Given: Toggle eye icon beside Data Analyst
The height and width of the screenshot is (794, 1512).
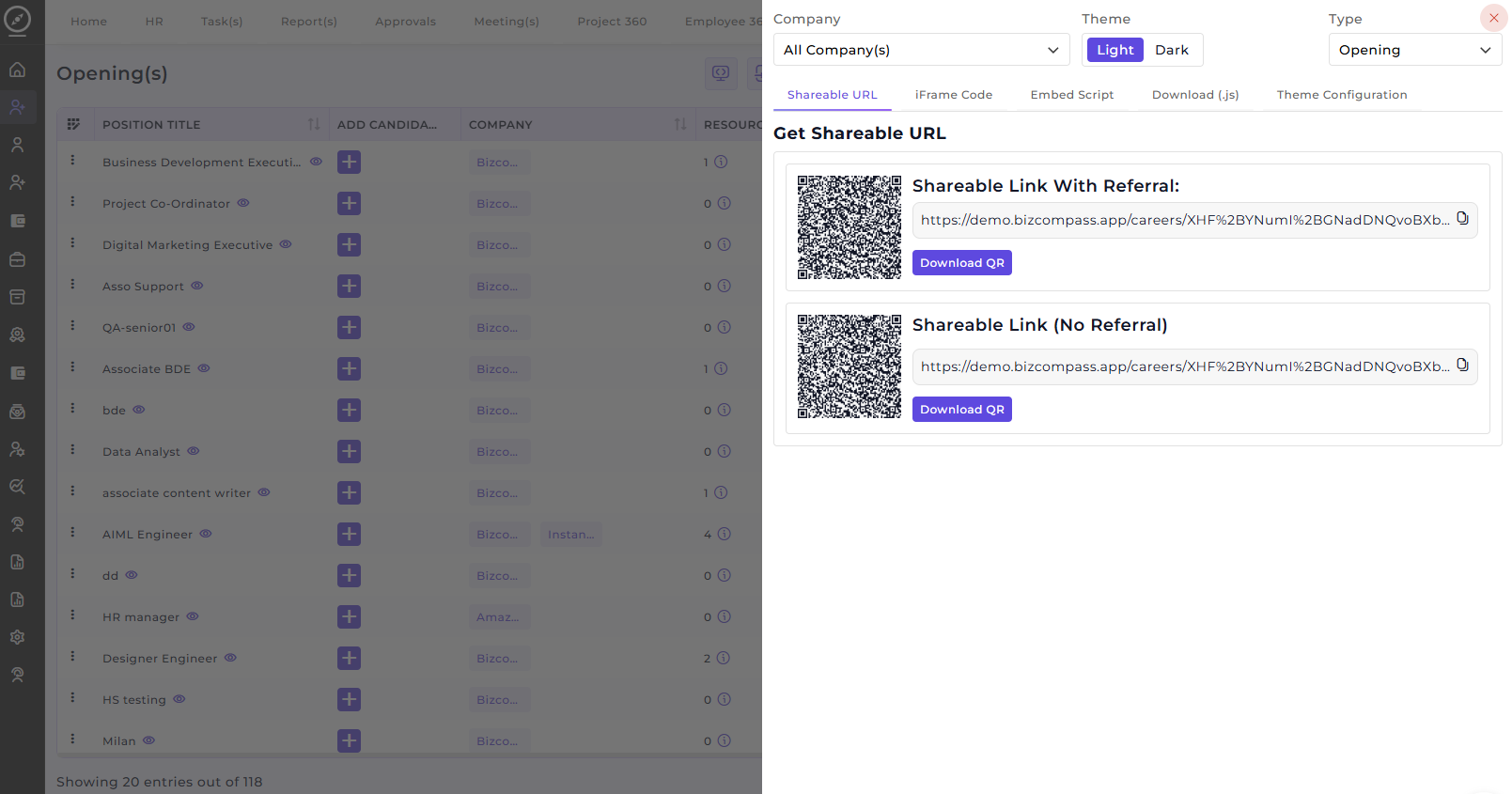Looking at the screenshot, I should pyautogui.click(x=194, y=451).
